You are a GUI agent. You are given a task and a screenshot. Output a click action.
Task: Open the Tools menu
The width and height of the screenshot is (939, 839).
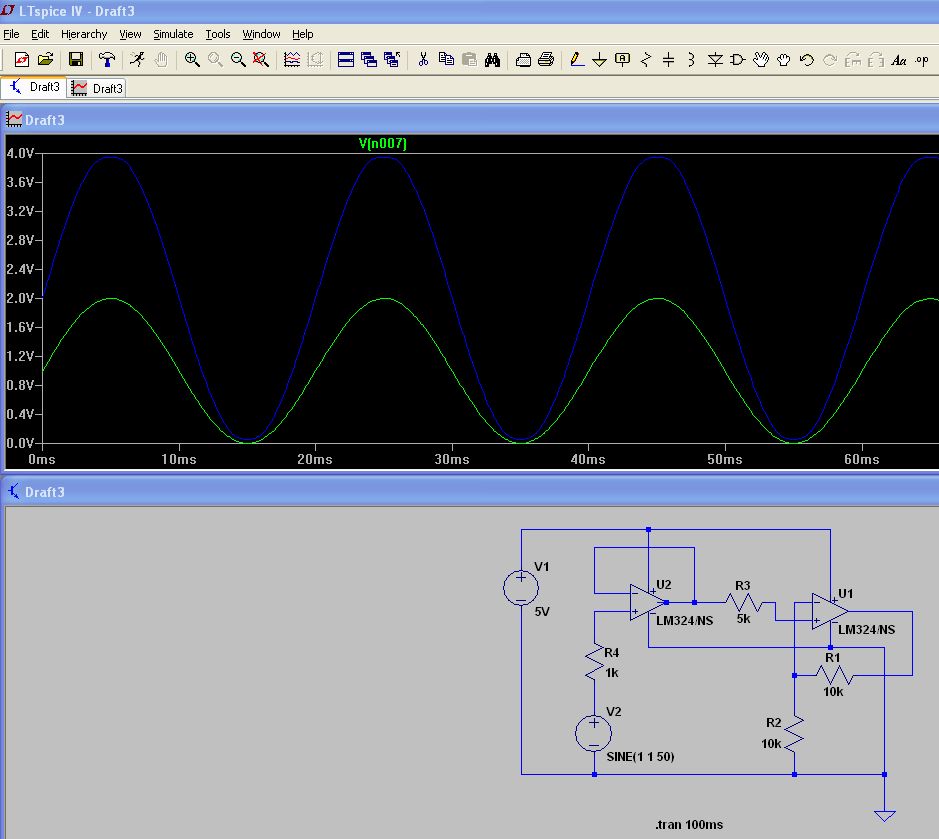coord(218,34)
